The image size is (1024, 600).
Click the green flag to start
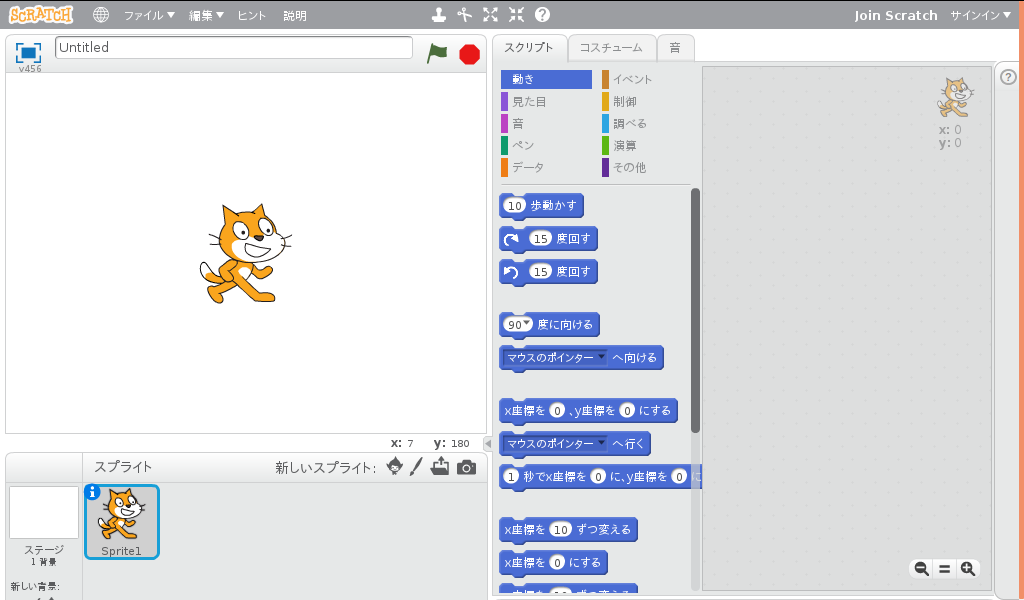437,53
